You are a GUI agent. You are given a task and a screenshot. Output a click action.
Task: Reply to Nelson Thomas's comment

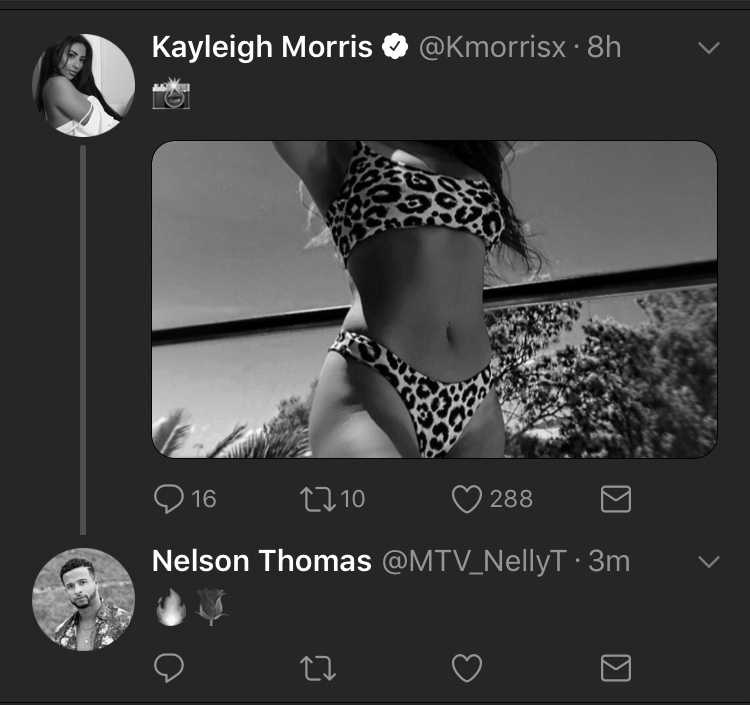tap(169, 668)
